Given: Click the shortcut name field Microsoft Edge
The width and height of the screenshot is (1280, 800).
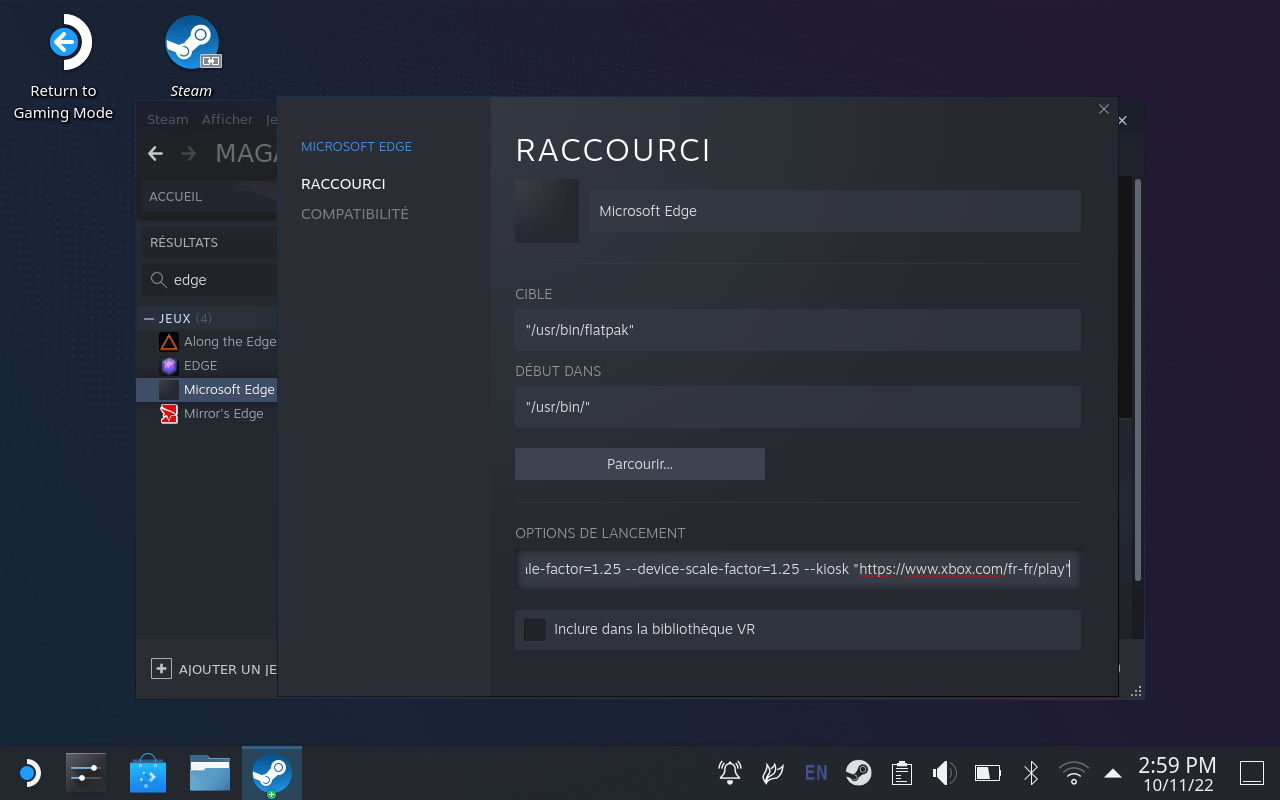Looking at the screenshot, I should coord(835,211).
